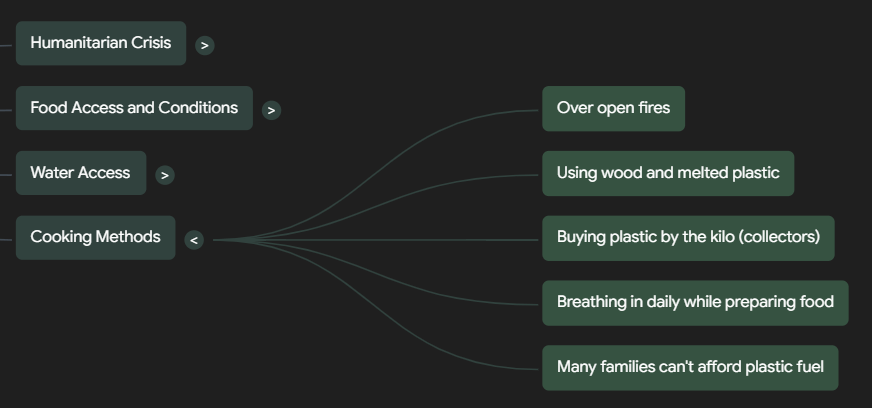Click the Water Access node
The width and height of the screenshot is (872, 408).
80,173
